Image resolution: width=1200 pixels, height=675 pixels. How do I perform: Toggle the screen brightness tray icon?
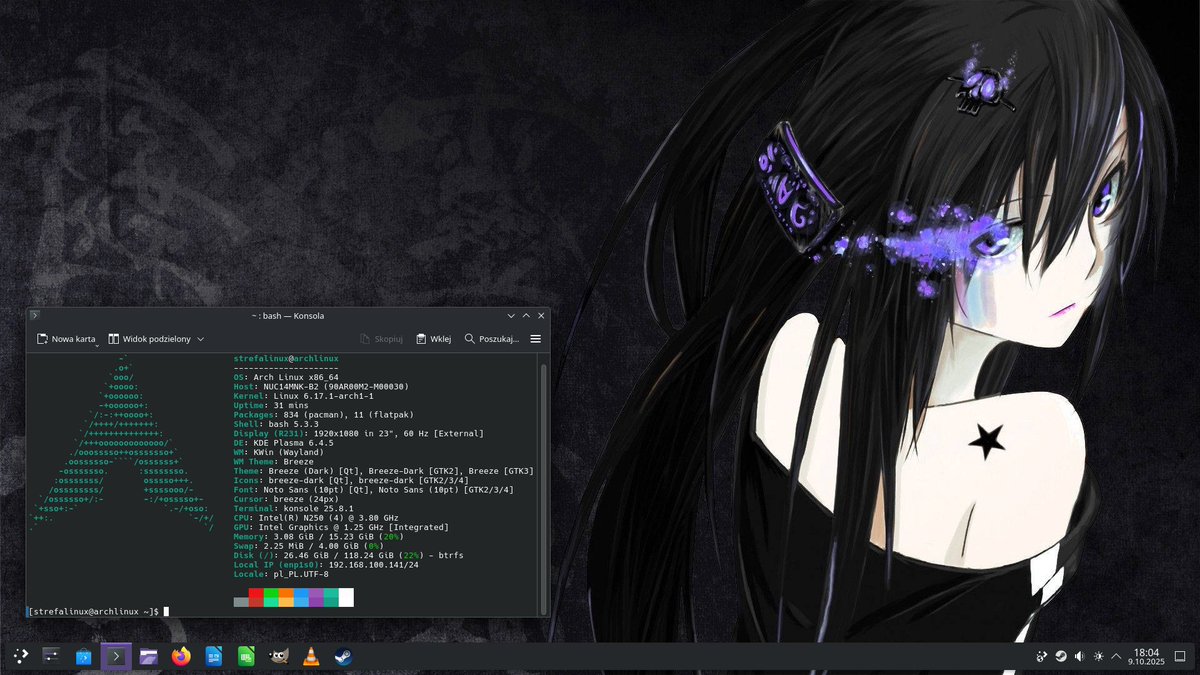click(1099, 656)
